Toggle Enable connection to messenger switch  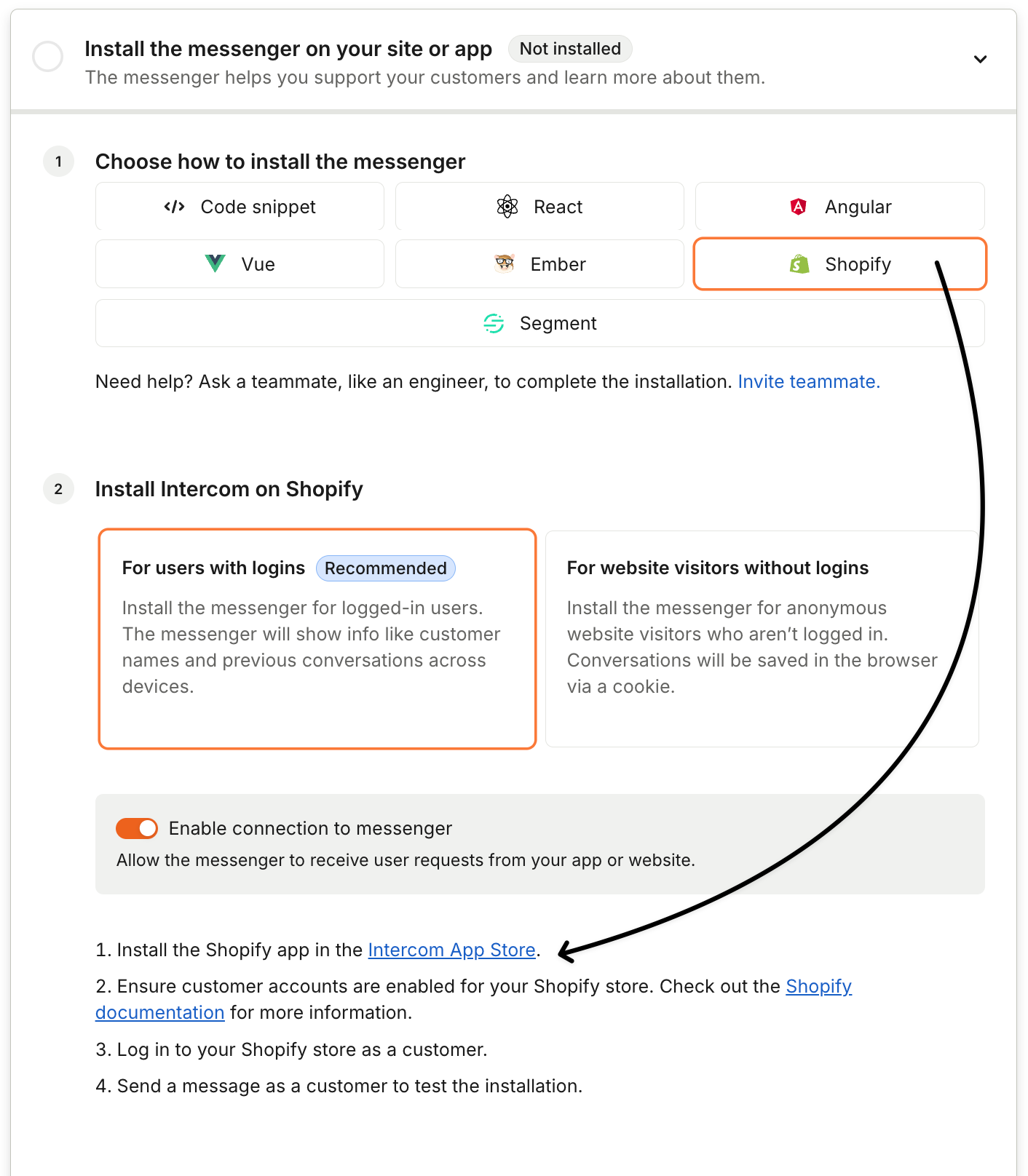[x=137, y=828]
